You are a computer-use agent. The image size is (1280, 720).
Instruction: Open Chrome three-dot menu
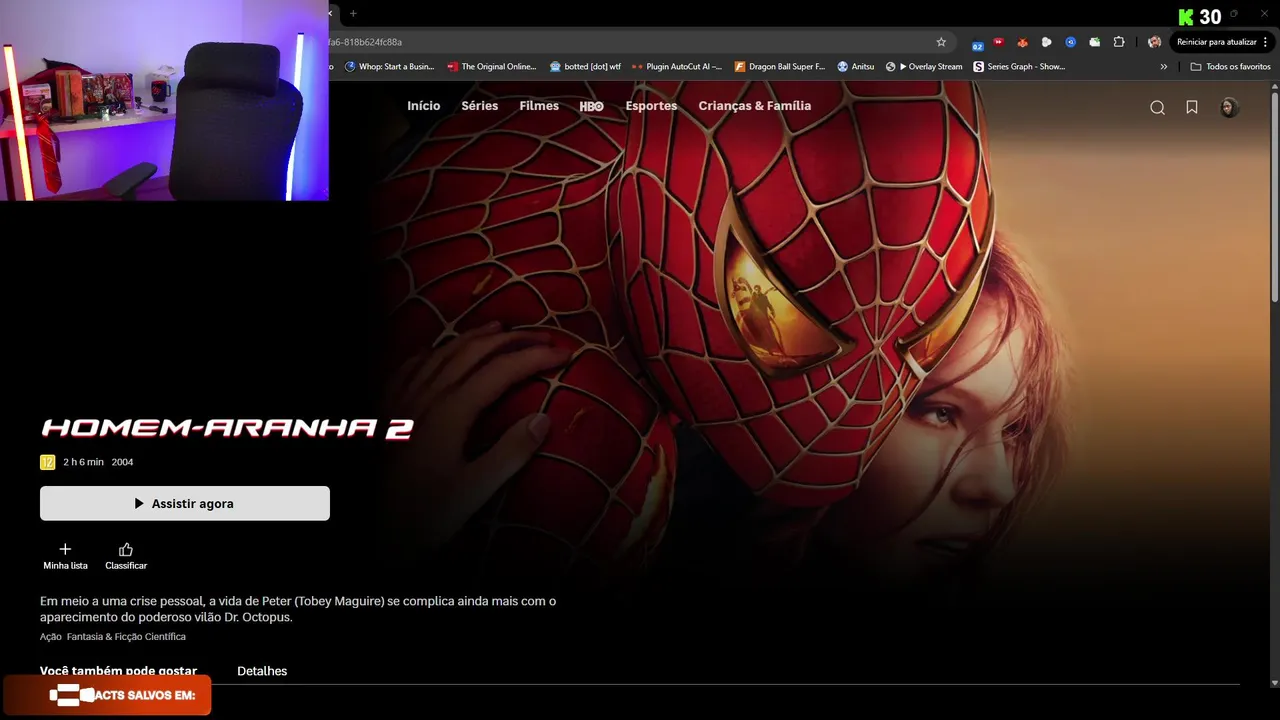pyautogui.click(x=1265, y=42)
